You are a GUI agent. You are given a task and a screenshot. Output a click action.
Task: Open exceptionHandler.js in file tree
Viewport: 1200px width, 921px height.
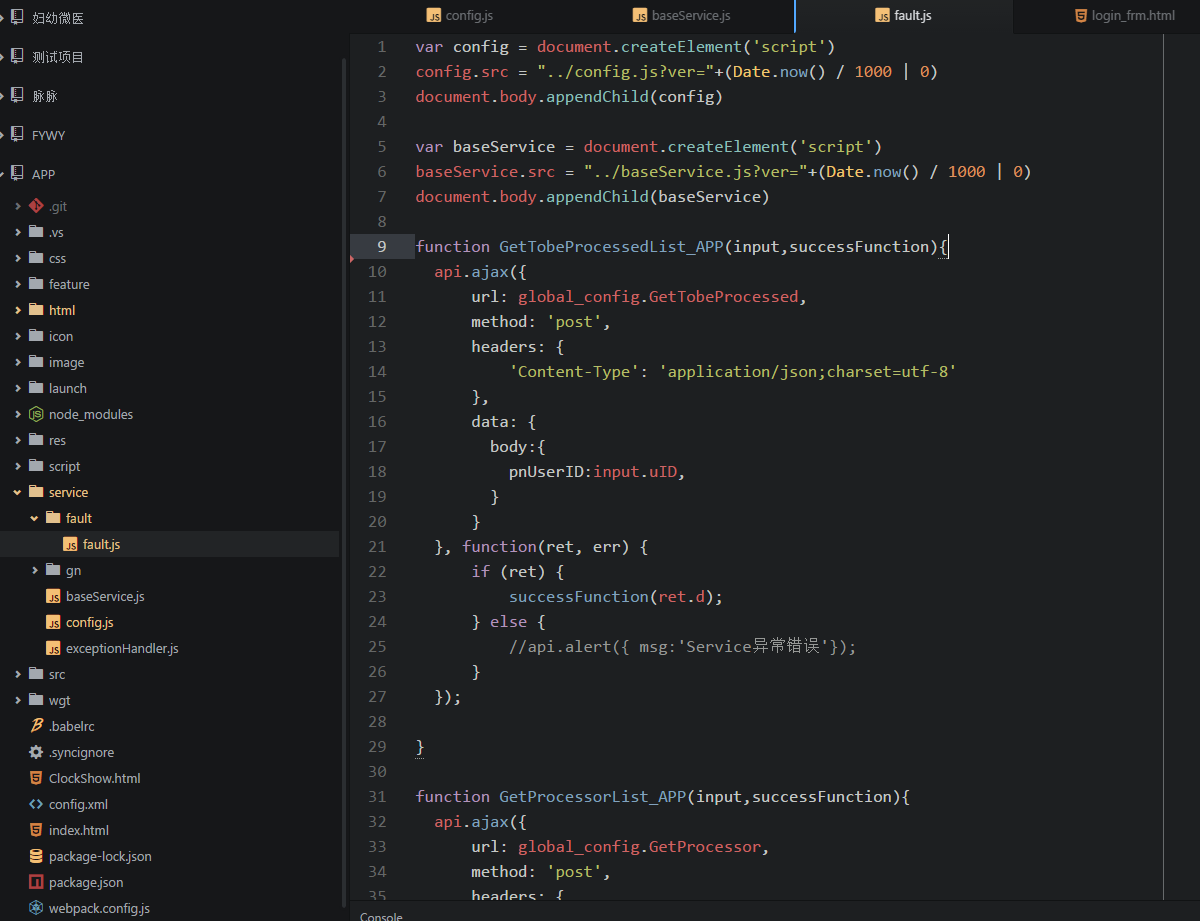pos(122,648)
